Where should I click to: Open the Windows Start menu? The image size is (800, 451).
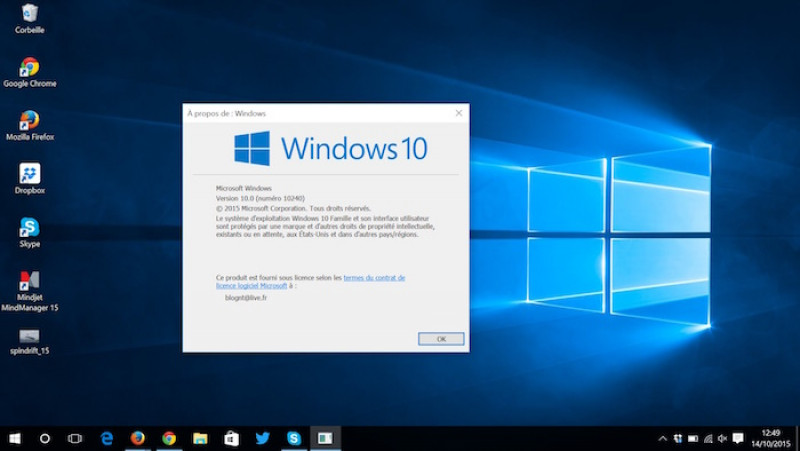tap(14, 438)
